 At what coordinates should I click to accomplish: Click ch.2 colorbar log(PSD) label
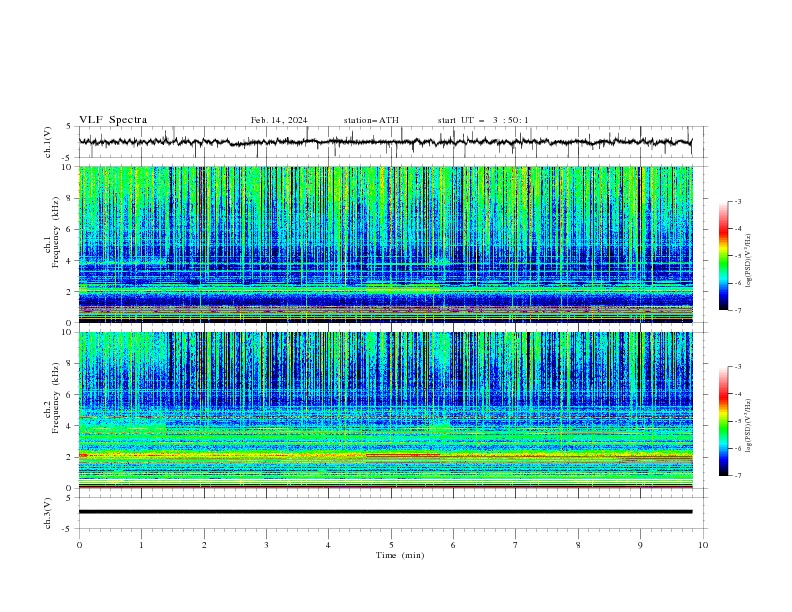748,426
